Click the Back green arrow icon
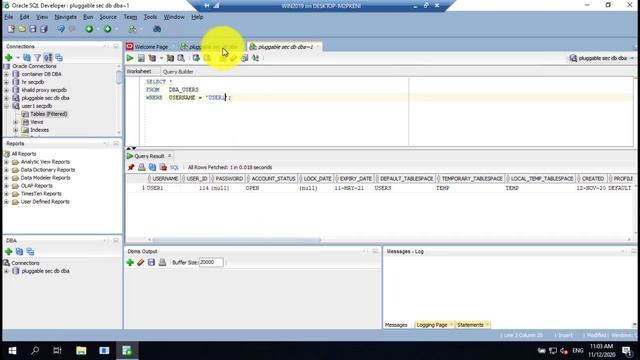The height and width of the screenshot is (360, 640). 89,29
